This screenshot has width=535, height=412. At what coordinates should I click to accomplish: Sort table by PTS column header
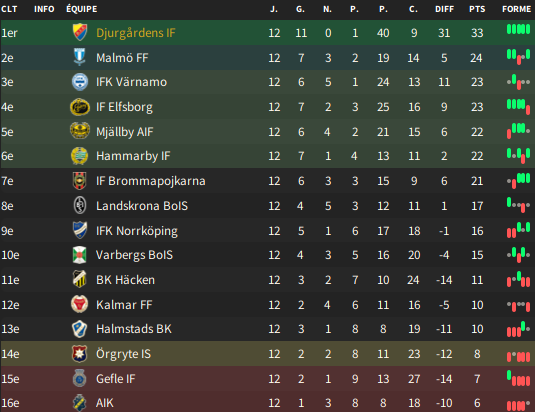point(477,9)
